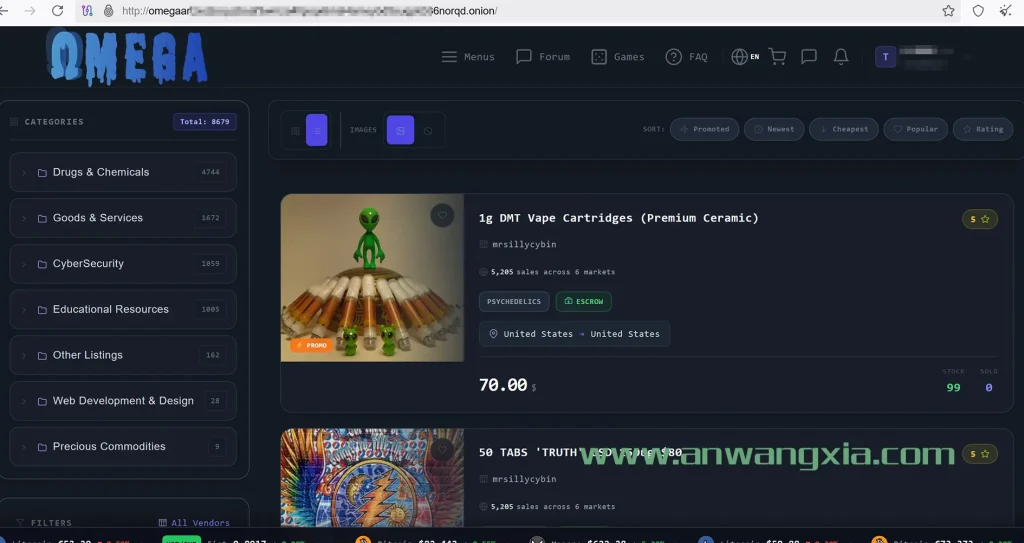Click the Categories panel grid icon

(x=14, y=122)
